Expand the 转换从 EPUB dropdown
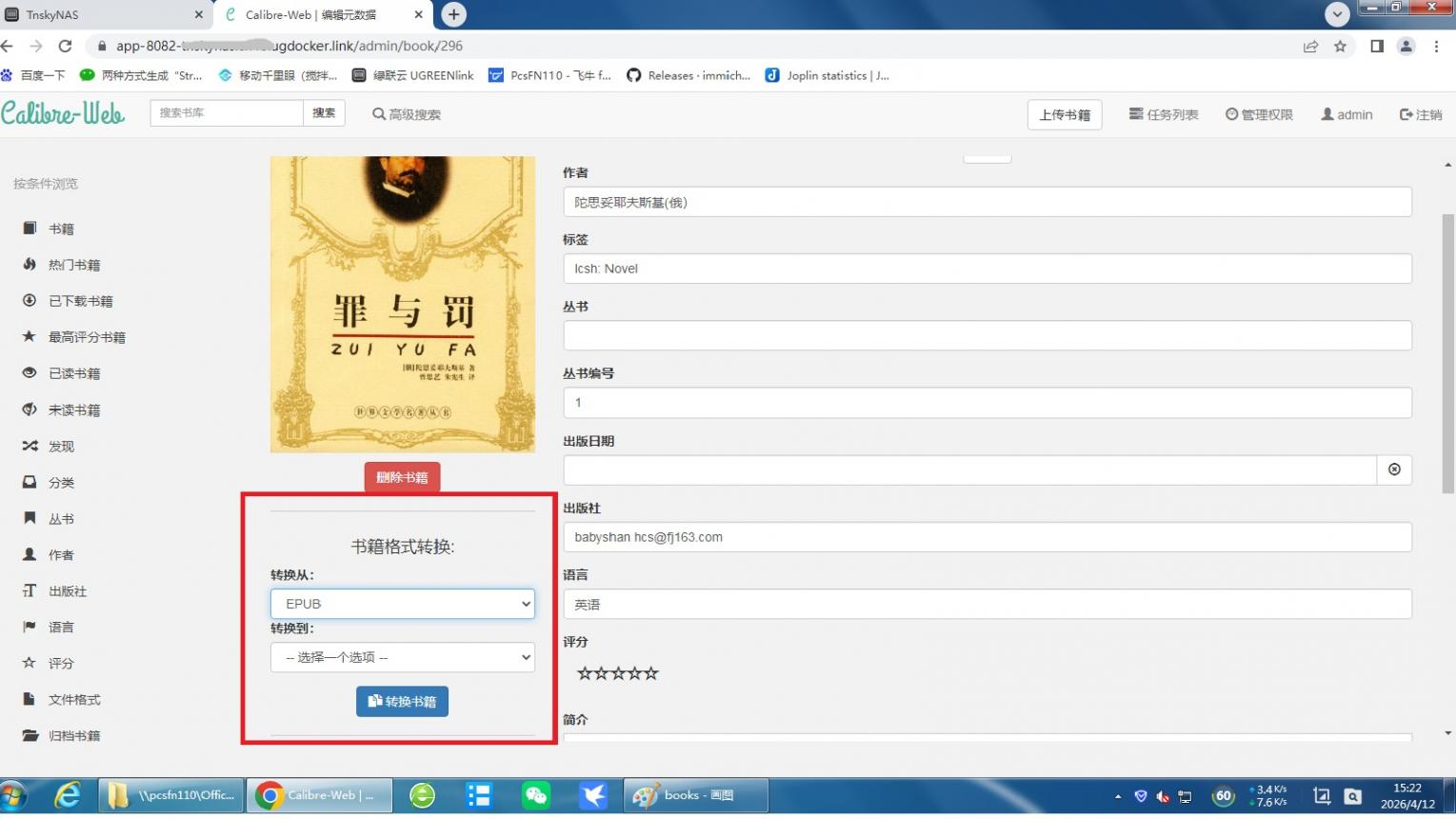 (402, 604)
